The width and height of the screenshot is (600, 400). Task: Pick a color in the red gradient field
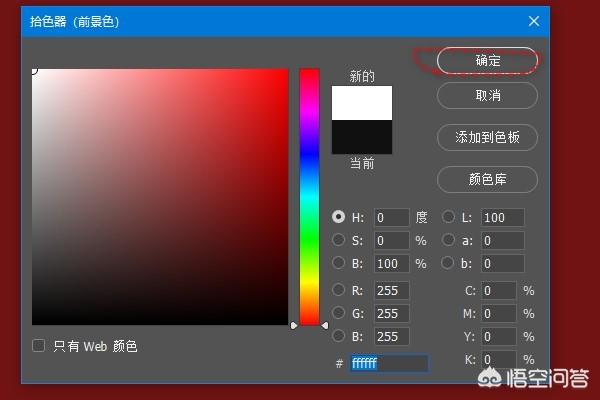coord(160,197)
